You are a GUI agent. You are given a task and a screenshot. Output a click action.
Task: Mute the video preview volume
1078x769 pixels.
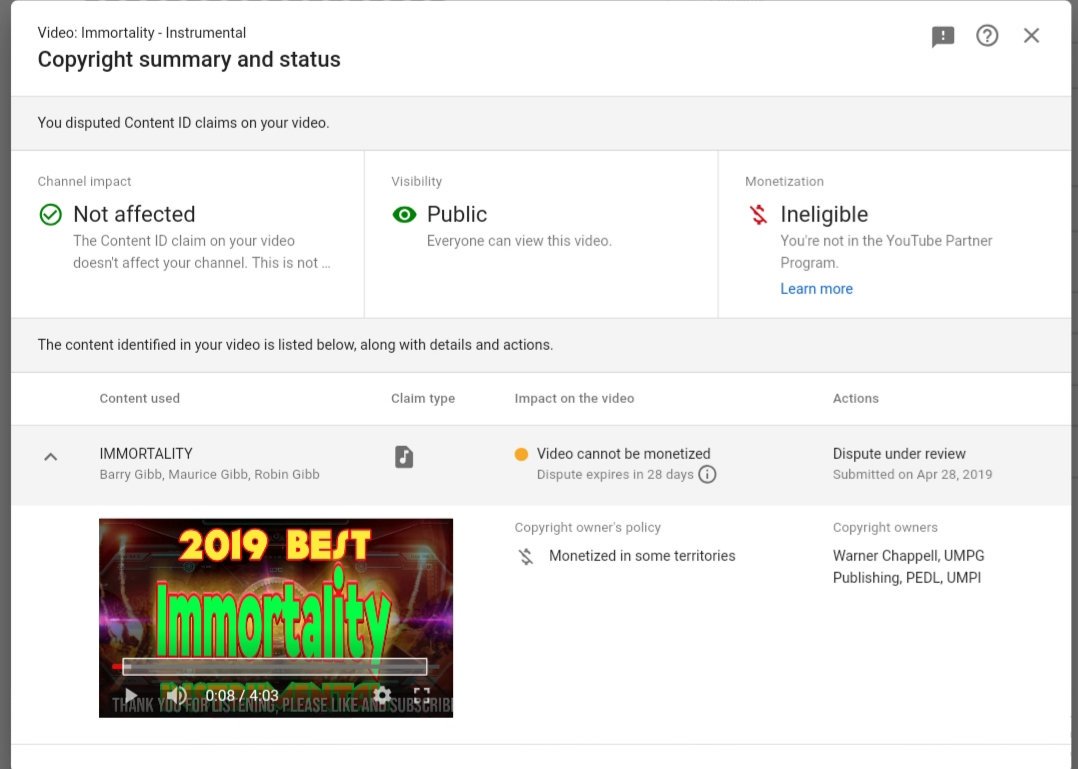[x=177, y=695]
